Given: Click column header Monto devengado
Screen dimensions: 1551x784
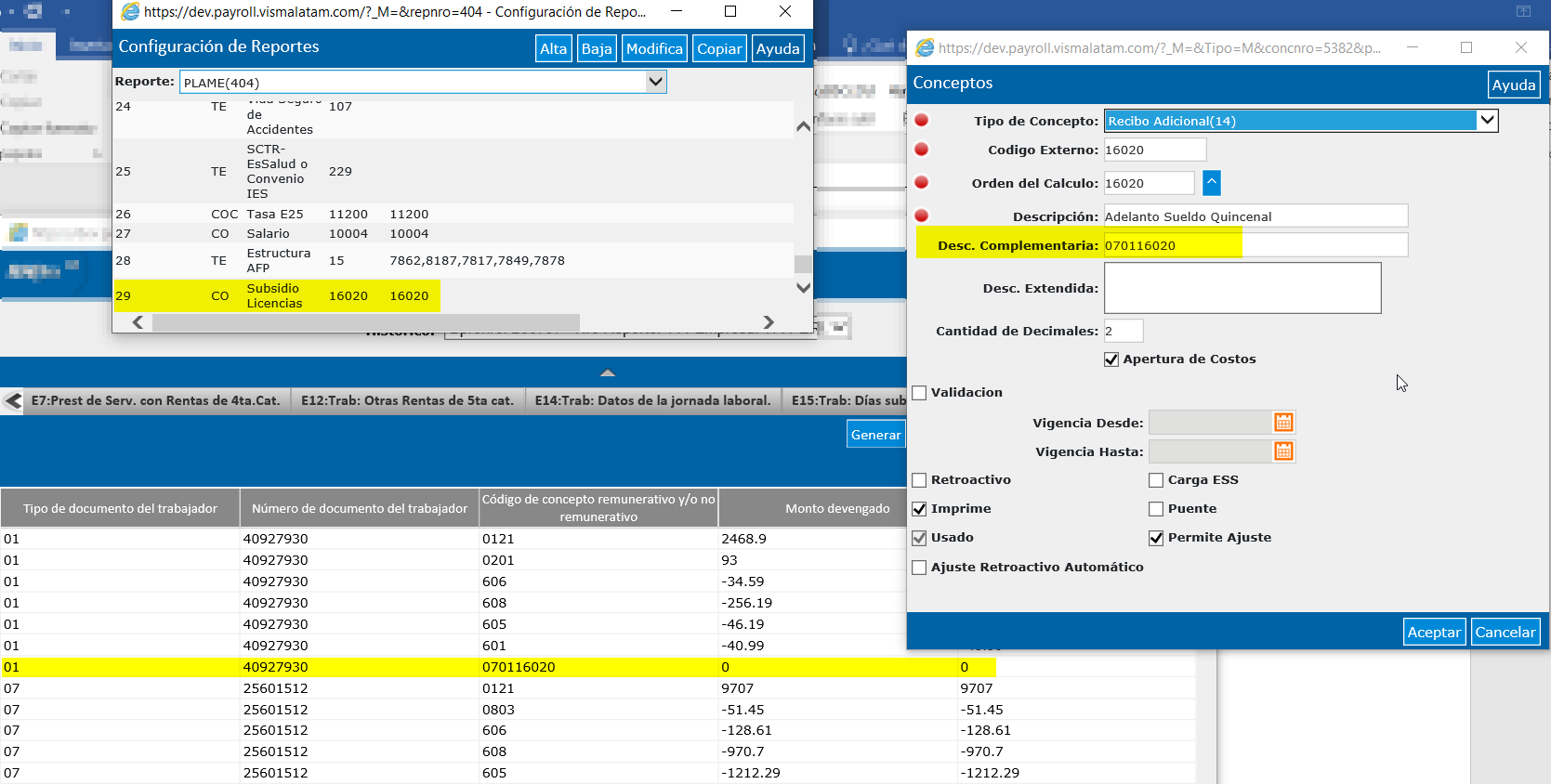Looking at the screenshot, I should (837, 508).
